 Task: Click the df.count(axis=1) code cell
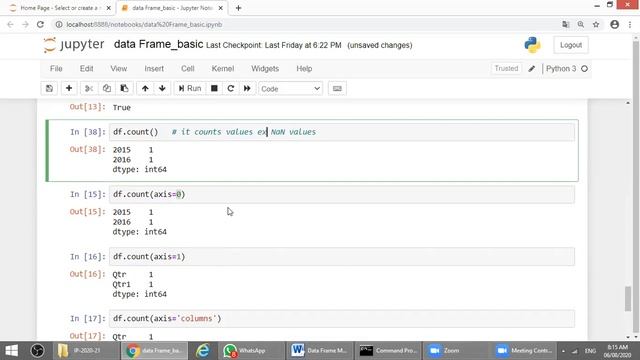tap(342, 257)
